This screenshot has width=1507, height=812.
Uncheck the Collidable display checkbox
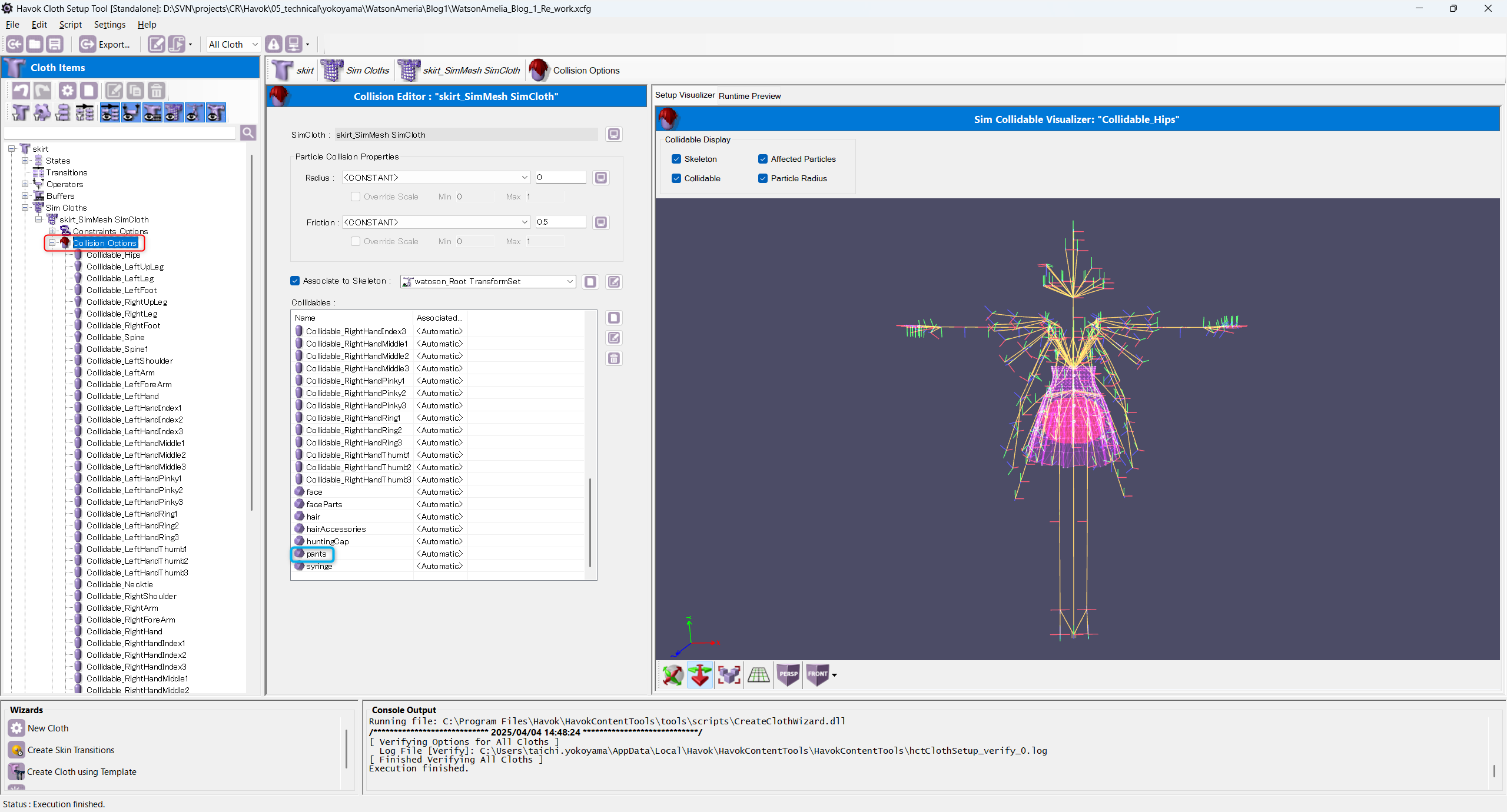click(676, 178)
